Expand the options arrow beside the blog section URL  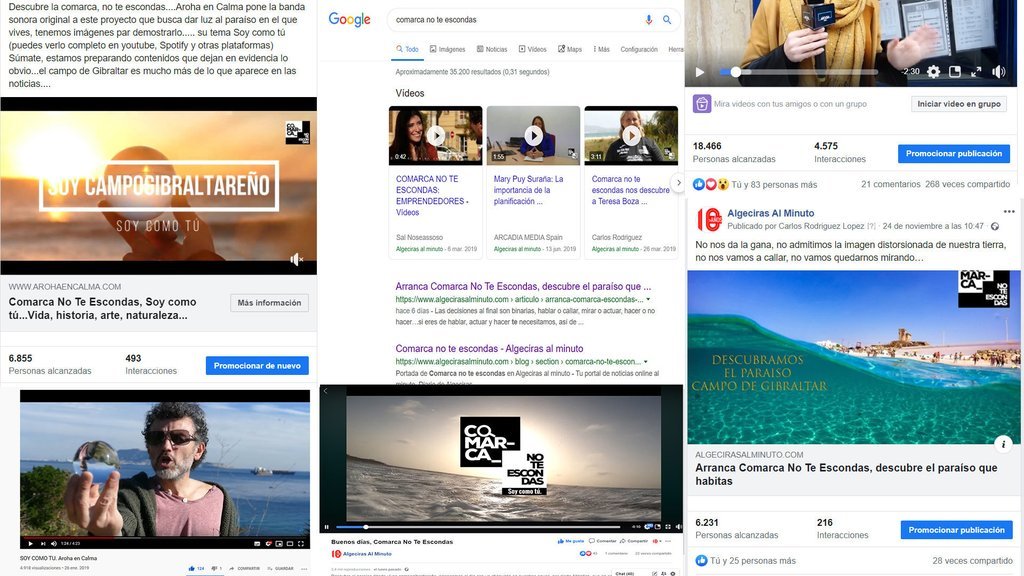pos(646,361)
